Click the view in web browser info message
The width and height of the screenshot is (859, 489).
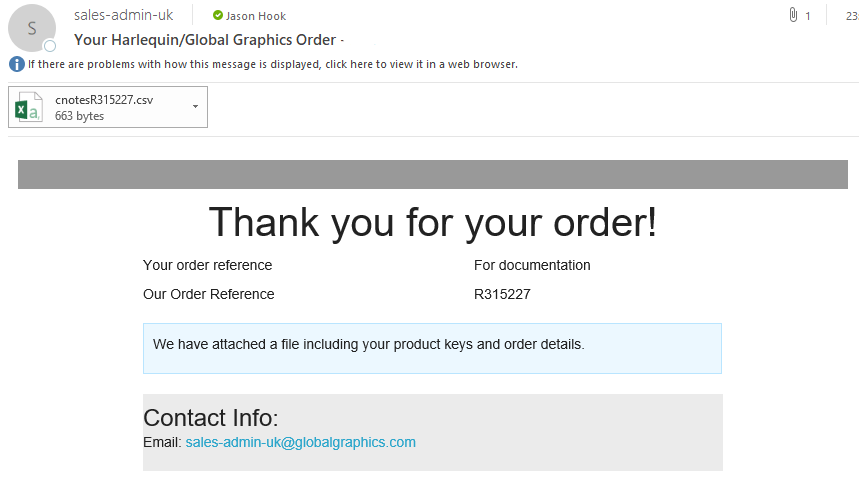tap(273, 64)
